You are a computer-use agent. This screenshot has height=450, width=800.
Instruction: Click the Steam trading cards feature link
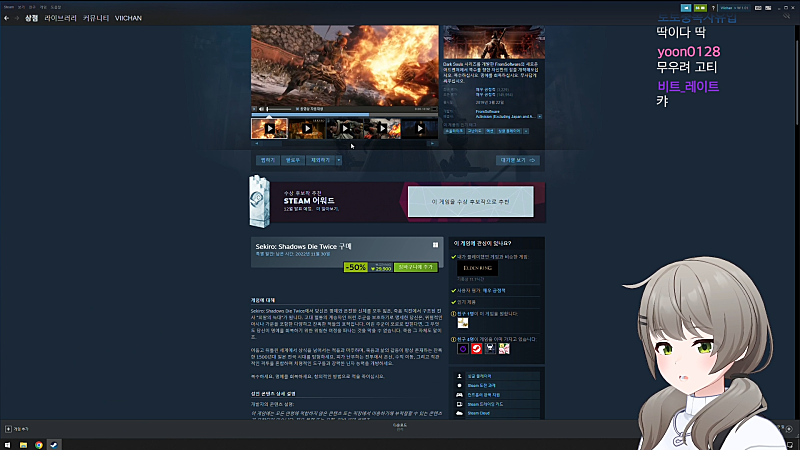click(485, 404)
